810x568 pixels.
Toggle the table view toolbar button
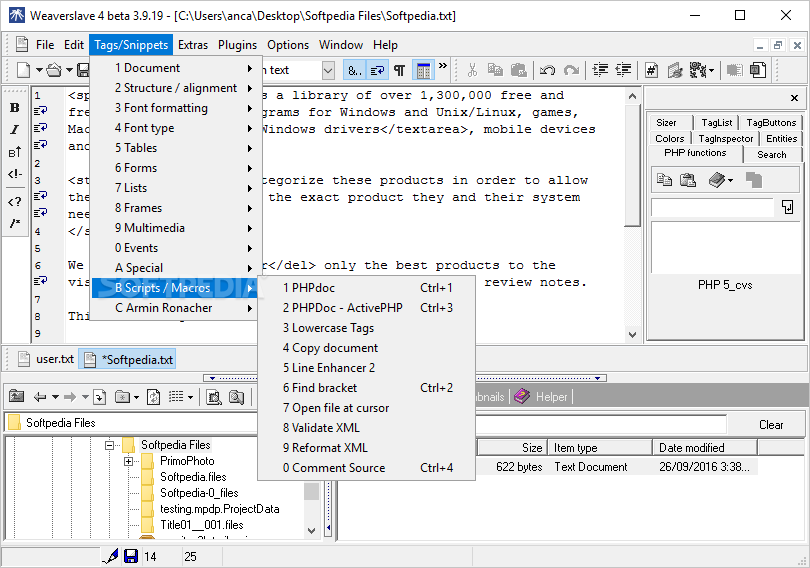pyautogui.click(x=424, y=70)
